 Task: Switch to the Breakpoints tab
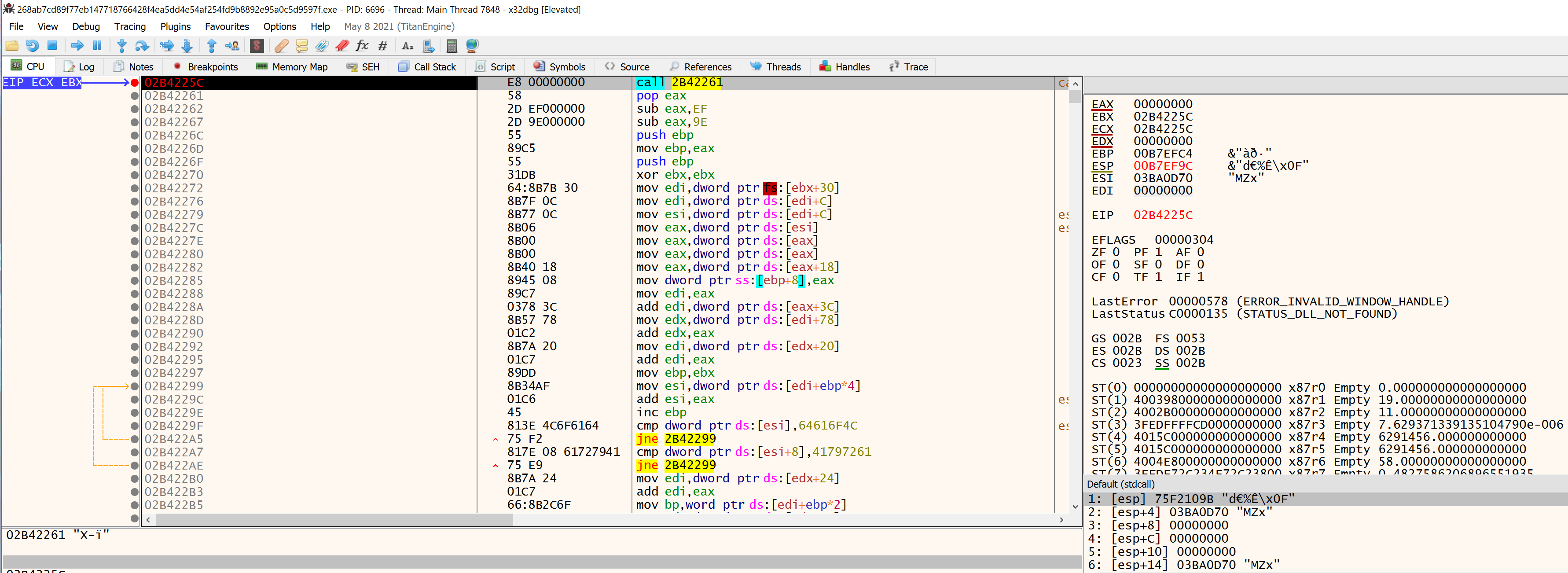(x=206, y=67)
